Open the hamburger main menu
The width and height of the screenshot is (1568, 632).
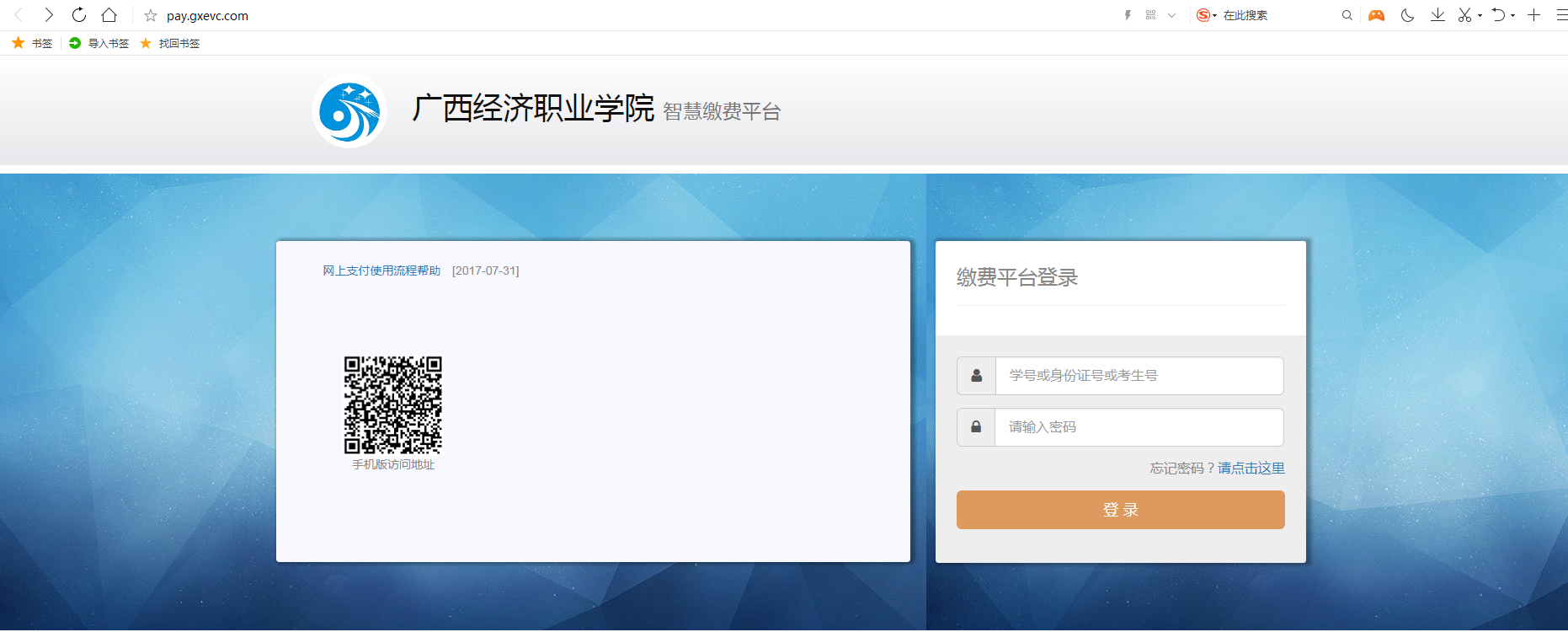(x=1560, y=15)
